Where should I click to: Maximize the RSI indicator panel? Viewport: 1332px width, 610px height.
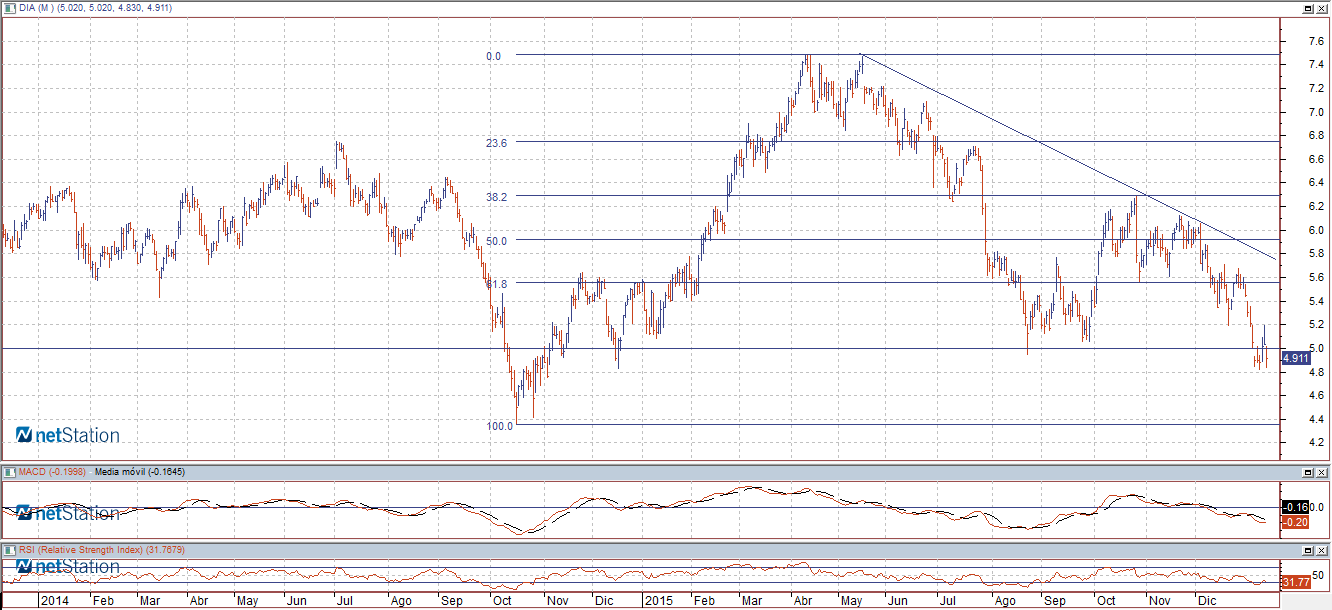pos(1308,550)
